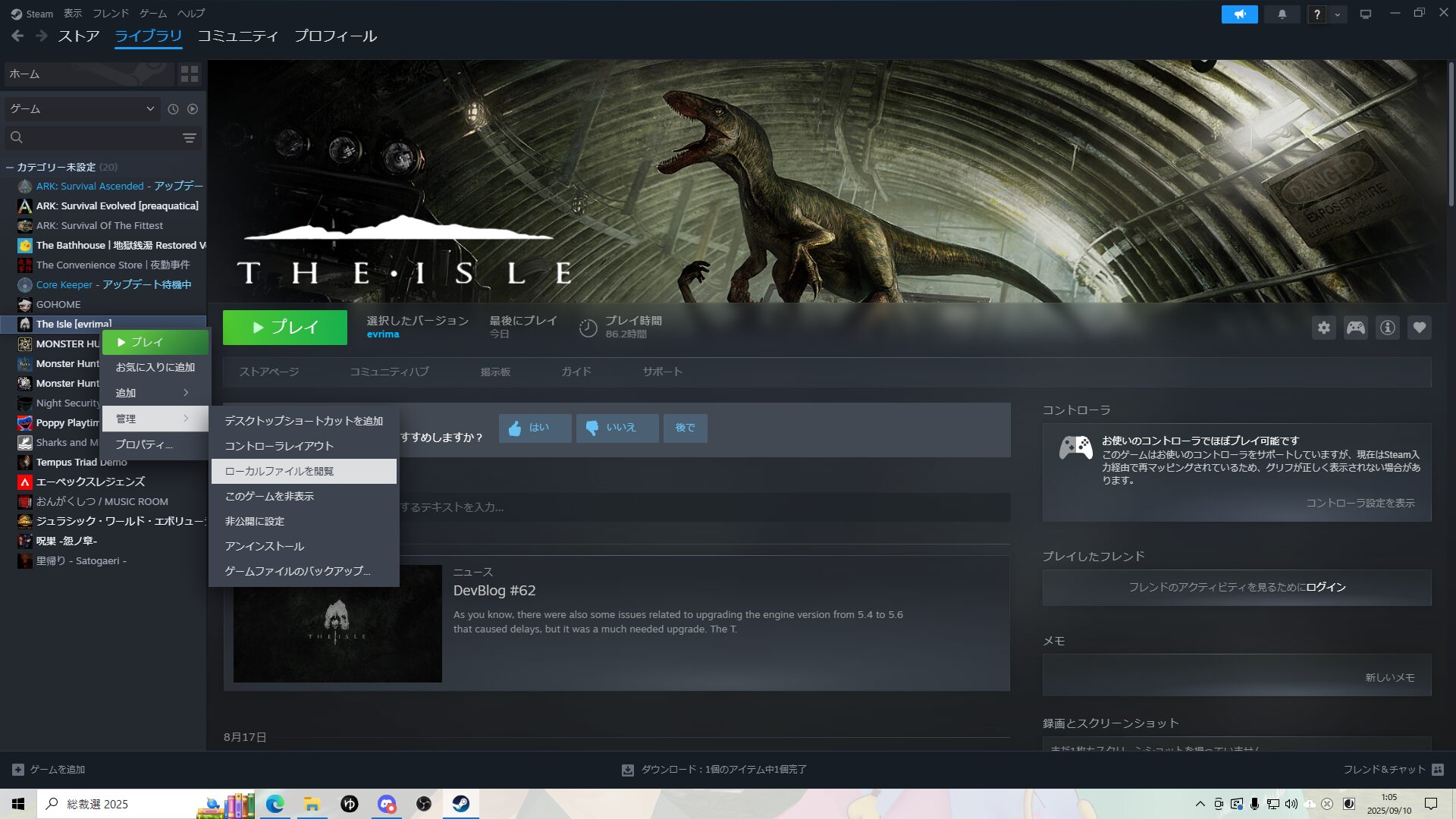Show game info icon
This screenshot has height=819, width=1456.
1387,328
